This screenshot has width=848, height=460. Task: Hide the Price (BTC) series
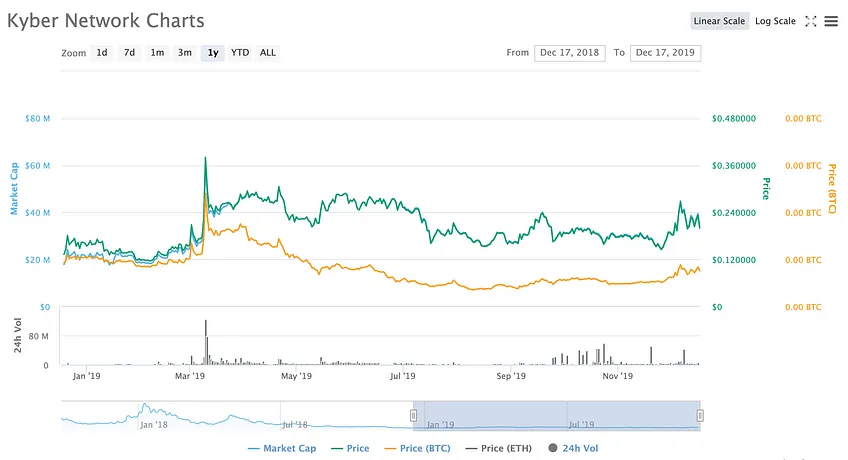pyautogui.click(x=417, y=448)
